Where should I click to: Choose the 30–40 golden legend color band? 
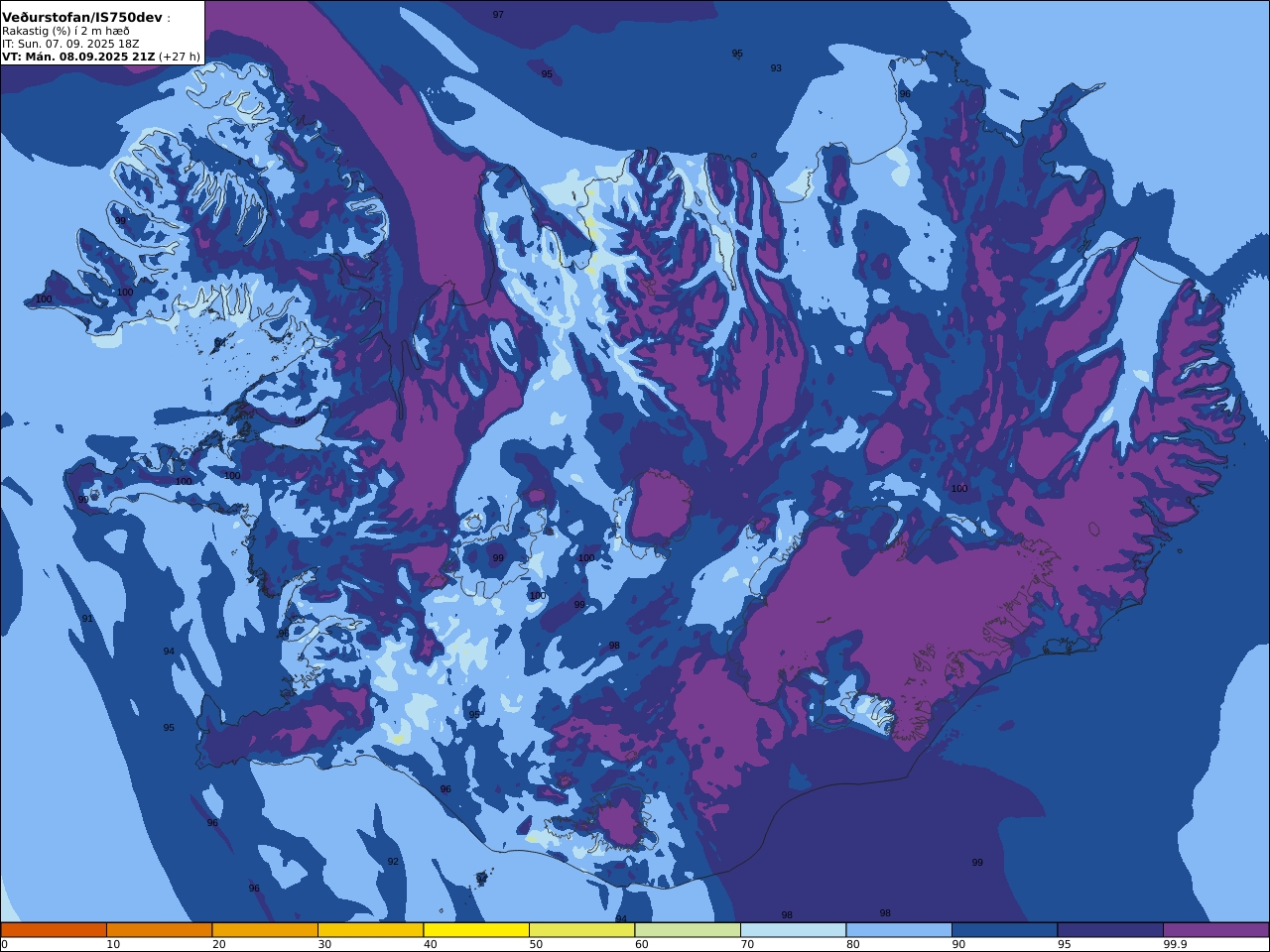click(370, 929)
